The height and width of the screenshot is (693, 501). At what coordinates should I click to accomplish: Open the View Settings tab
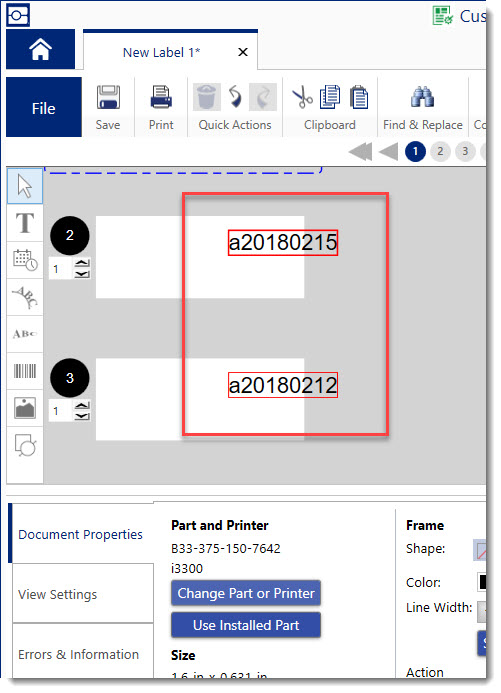coord(83,594)
